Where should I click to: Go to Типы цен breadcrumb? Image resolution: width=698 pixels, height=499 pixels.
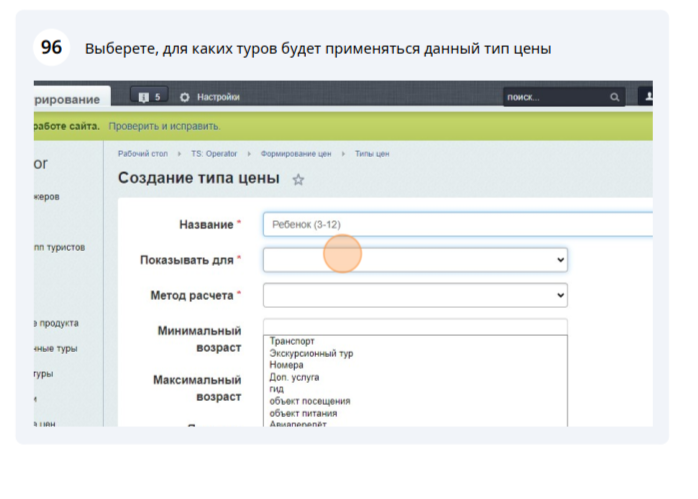coord(372,154)
